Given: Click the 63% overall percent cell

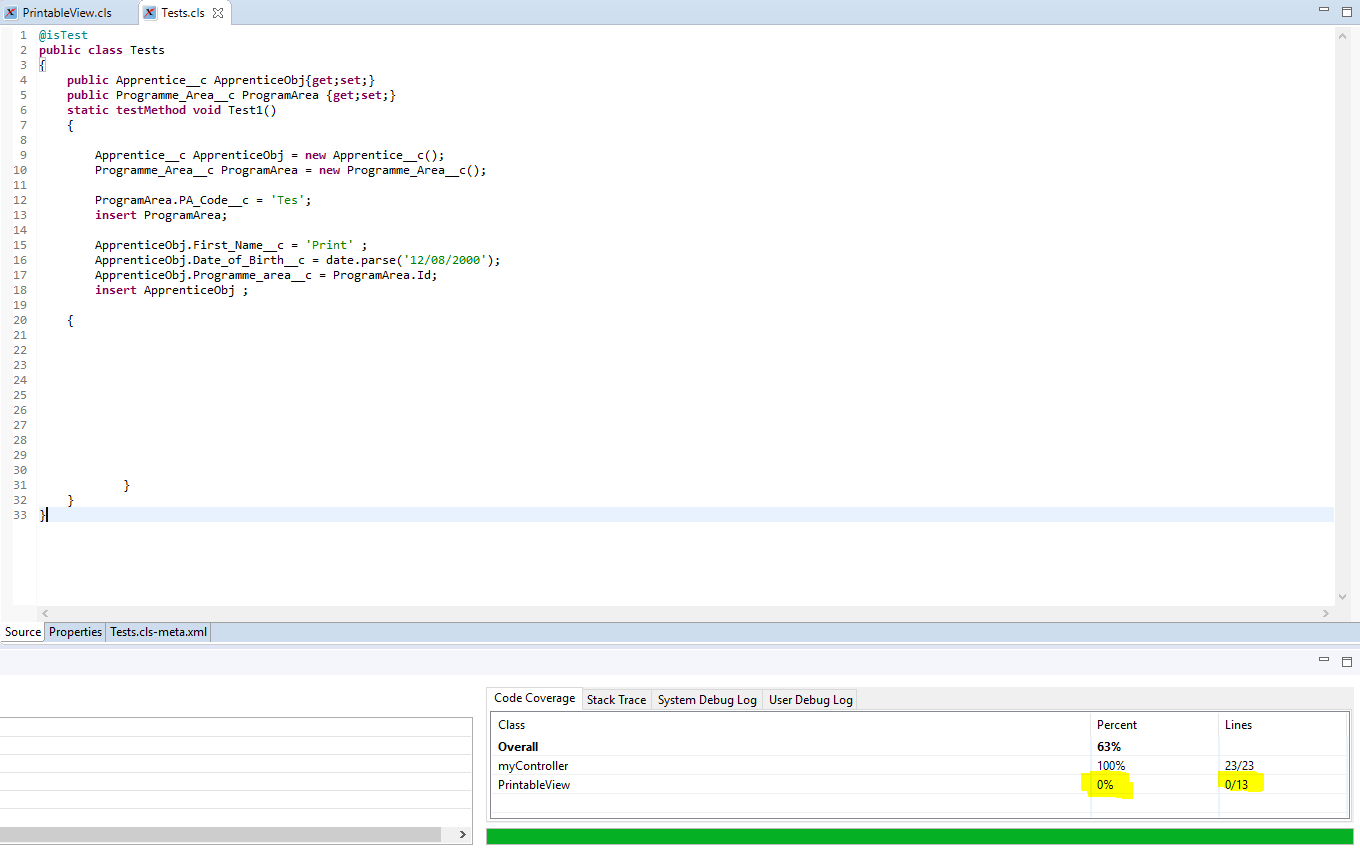Looking at the screenshot, I should pyautogui.click(x=1109, y=747).
